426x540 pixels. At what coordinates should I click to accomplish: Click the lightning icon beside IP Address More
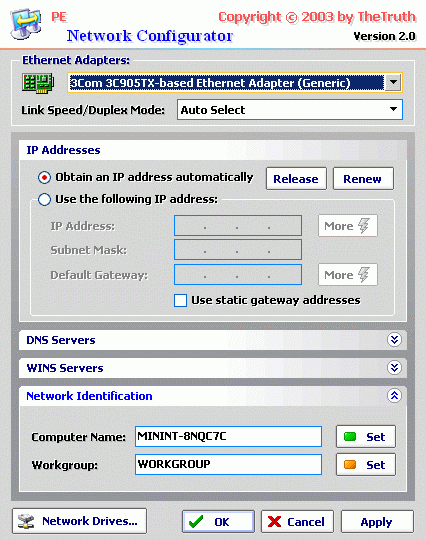[363, 226]
